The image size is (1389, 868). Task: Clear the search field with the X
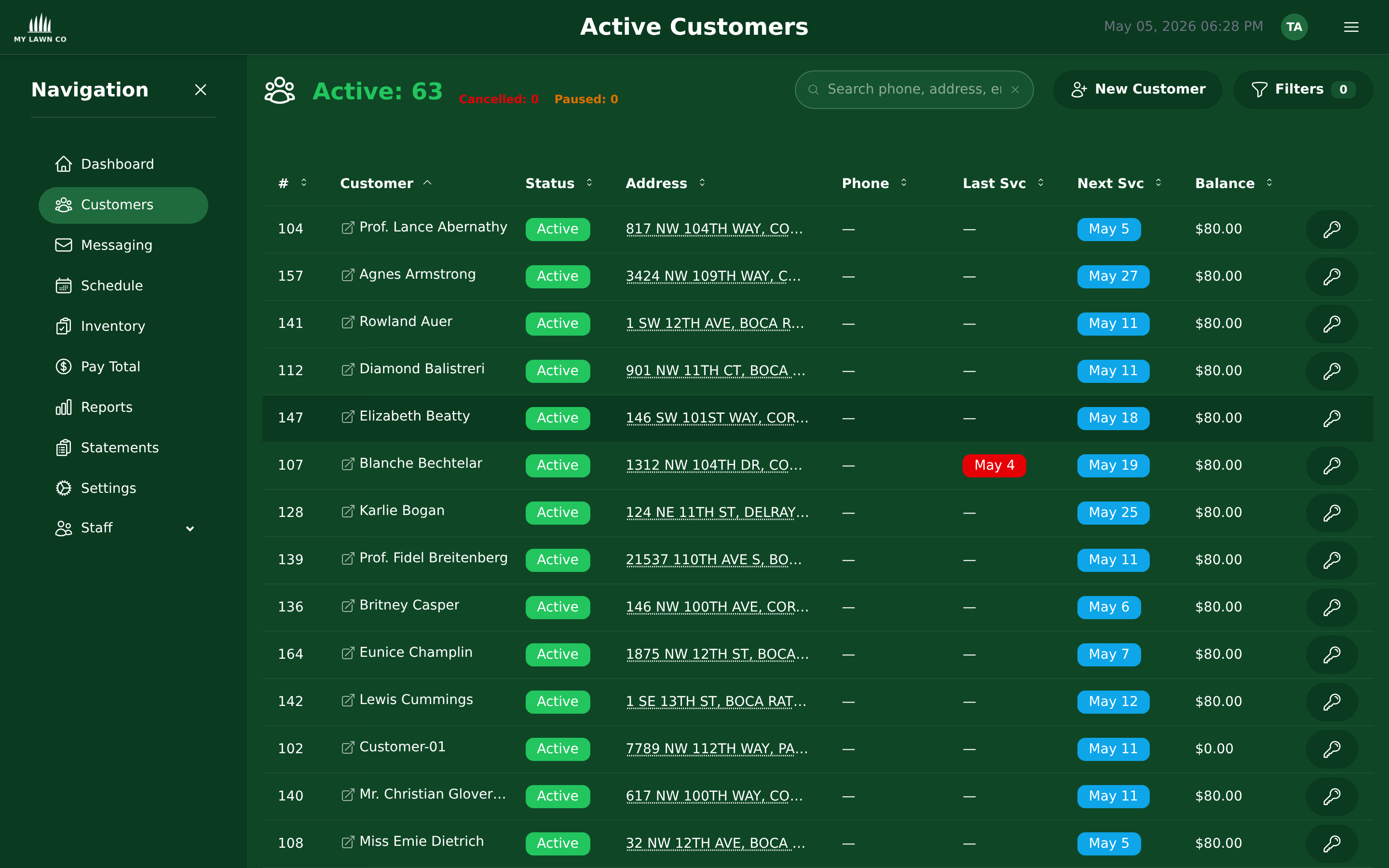1015,90
